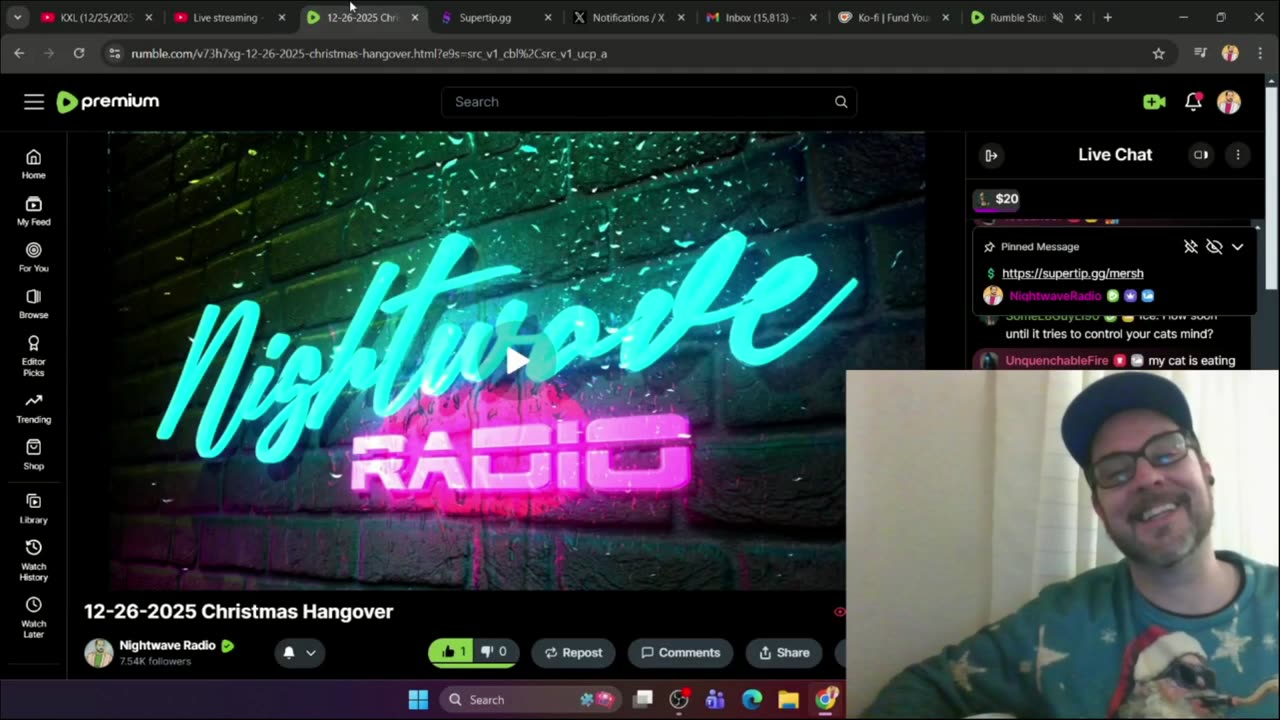Open Home in the Rumble sidebar
The width and height of the screenshot is (1280, 720).
pyautogui.click(x=33, y=164)
